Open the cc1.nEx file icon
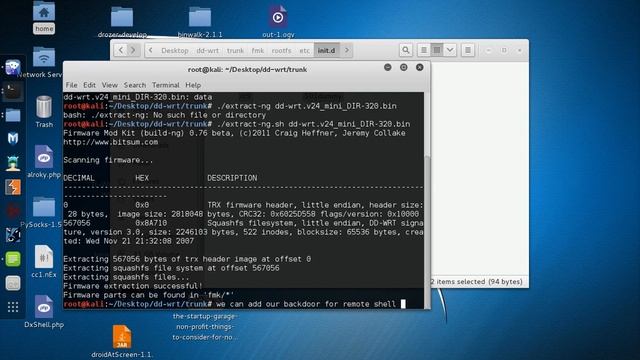 44,262
